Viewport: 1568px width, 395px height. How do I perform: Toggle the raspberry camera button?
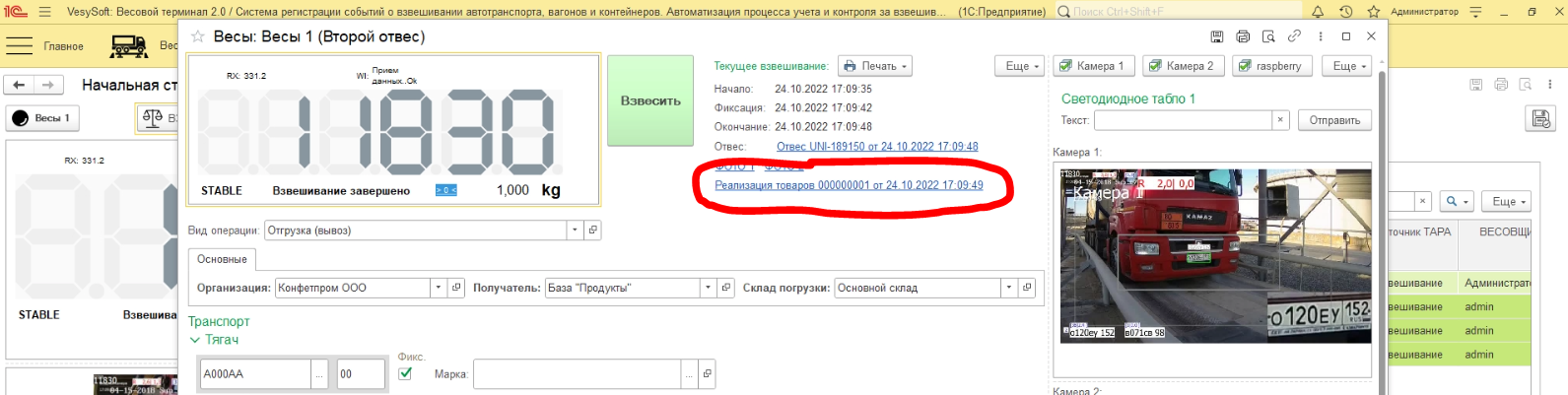[1270, 66]
